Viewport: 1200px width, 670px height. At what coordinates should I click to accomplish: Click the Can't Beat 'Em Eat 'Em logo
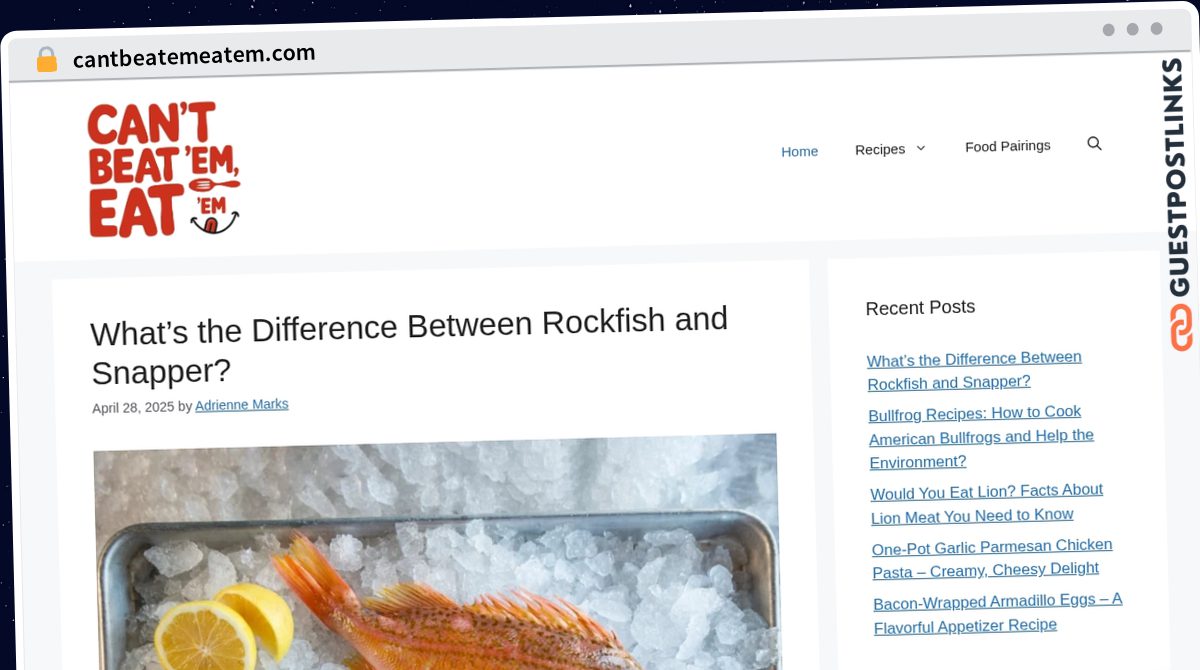[164, 170]
